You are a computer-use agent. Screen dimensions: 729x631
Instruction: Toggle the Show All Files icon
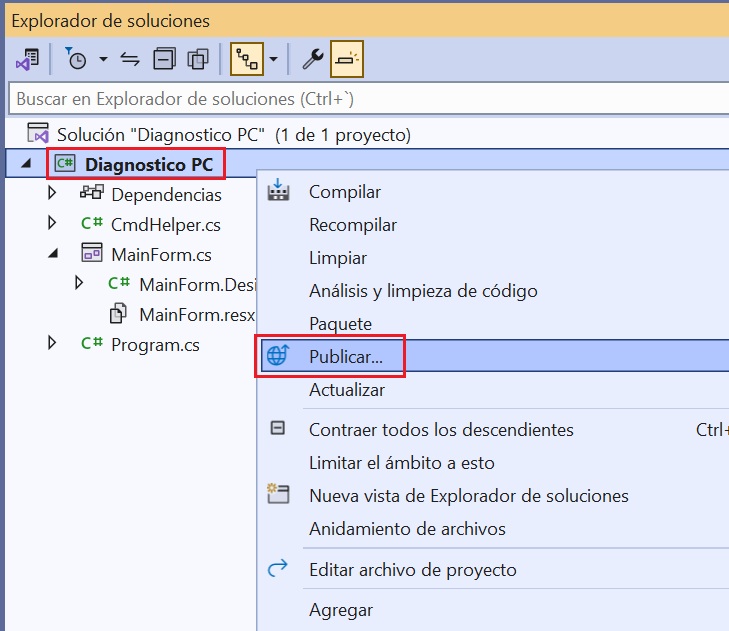(198, 60)
